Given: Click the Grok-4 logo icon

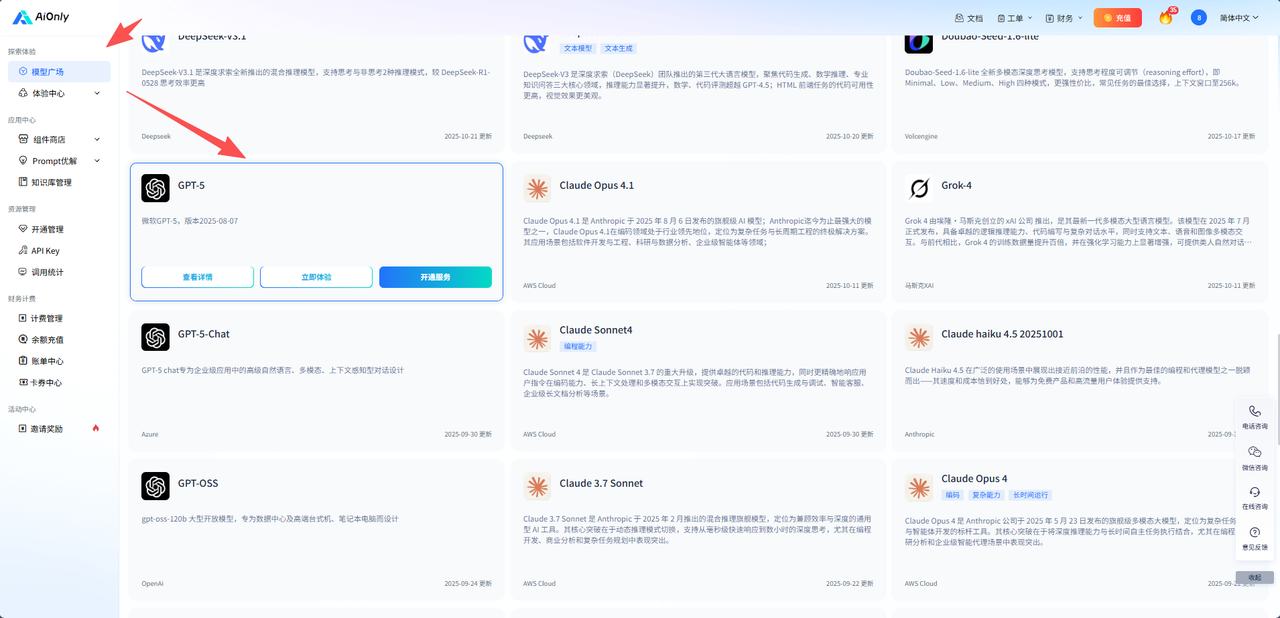Looking at the screenshot, I should tap(919, 188).
